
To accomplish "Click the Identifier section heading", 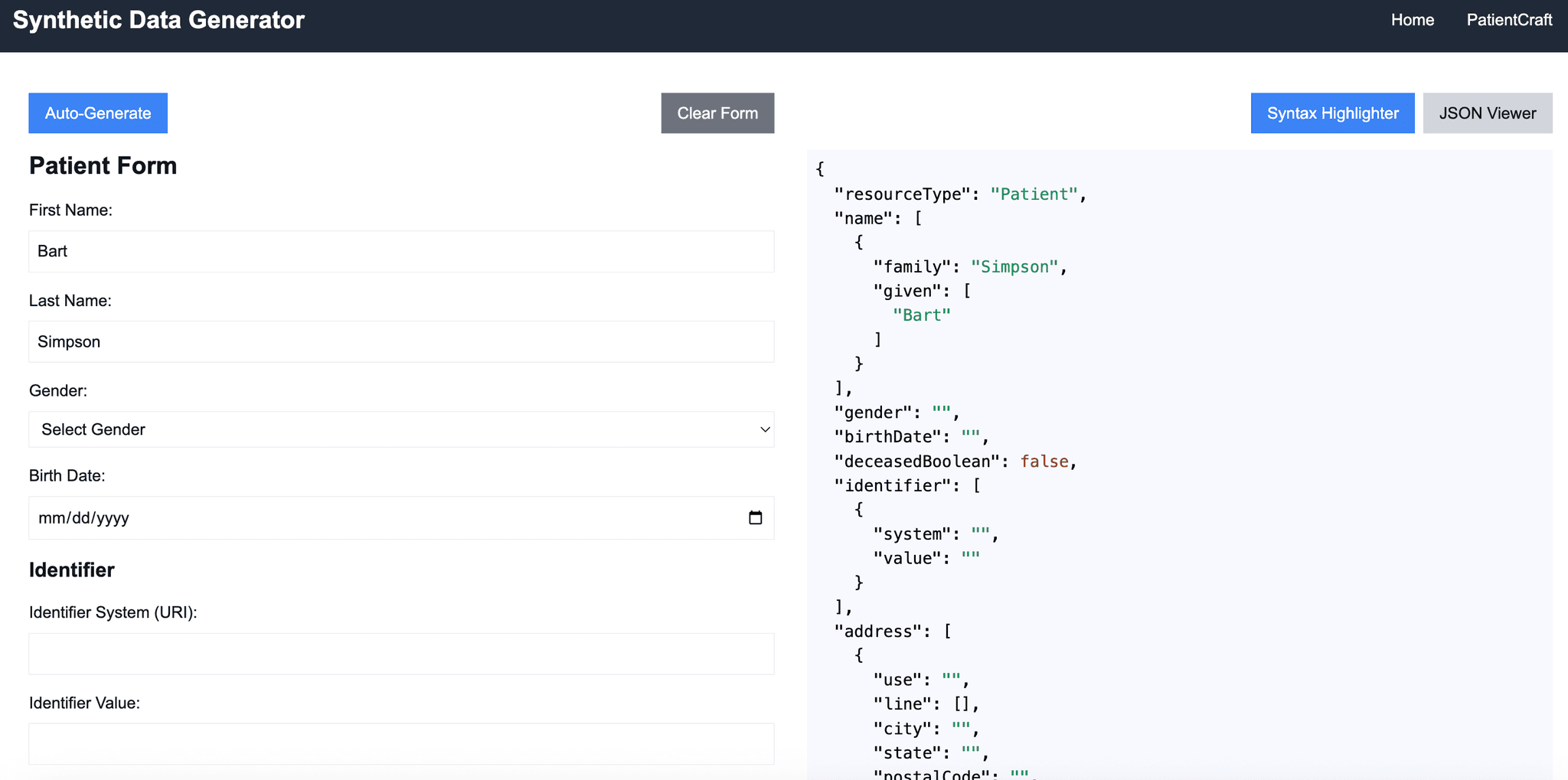I will [71, 569].
